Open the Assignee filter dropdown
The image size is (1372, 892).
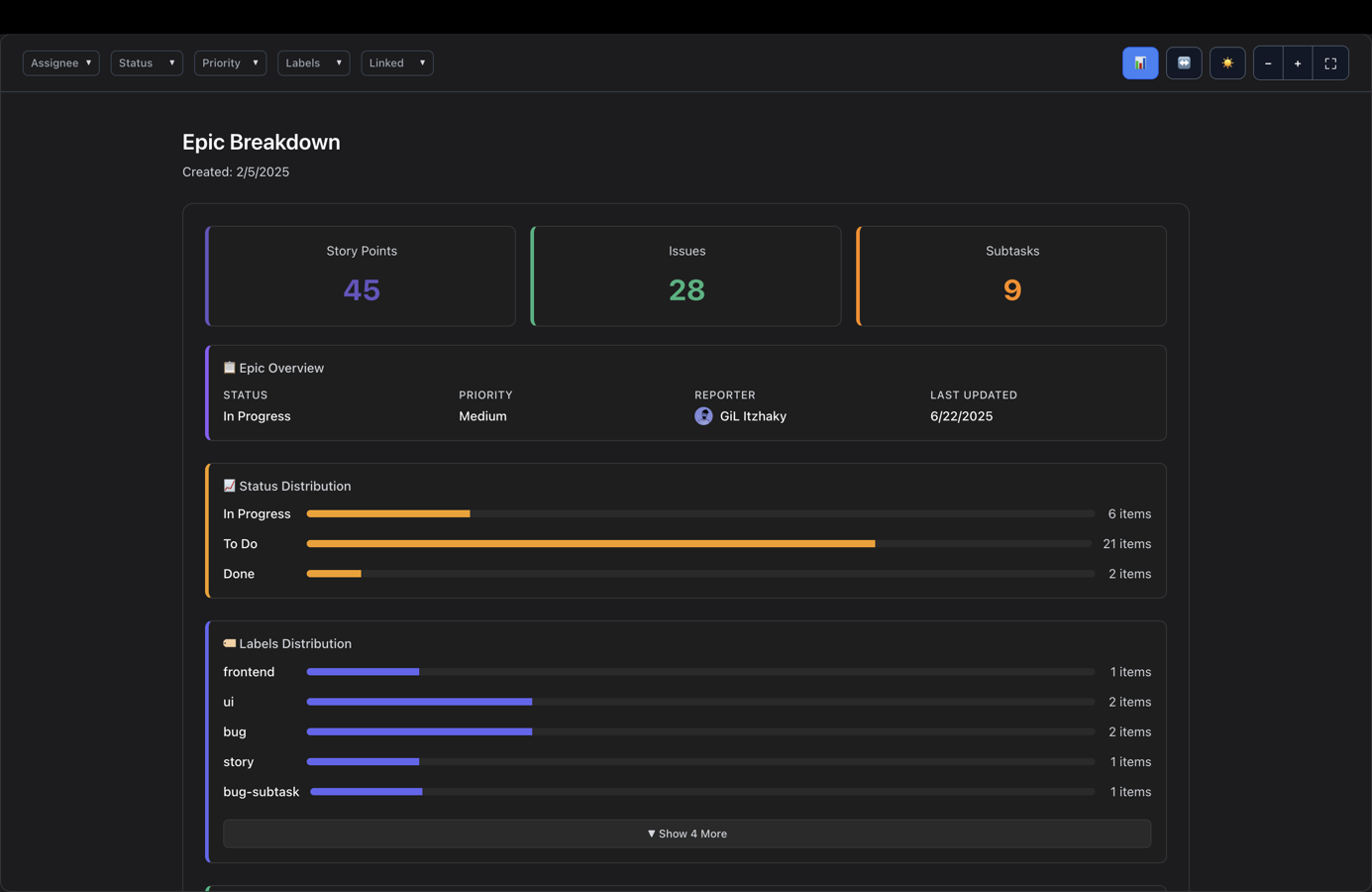[x=61, y=62]
